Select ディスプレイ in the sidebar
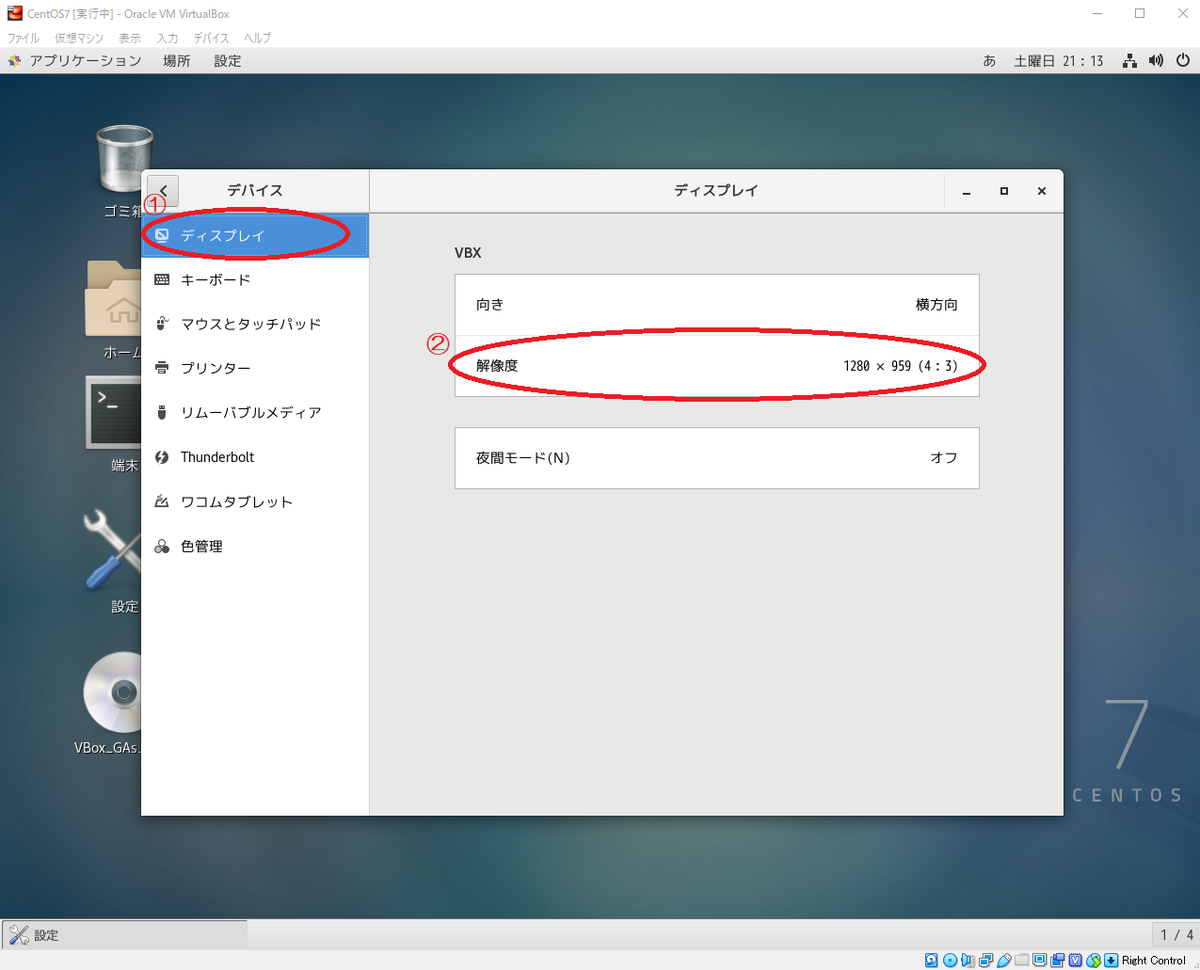1200x970 pixels. pos(255,236)
